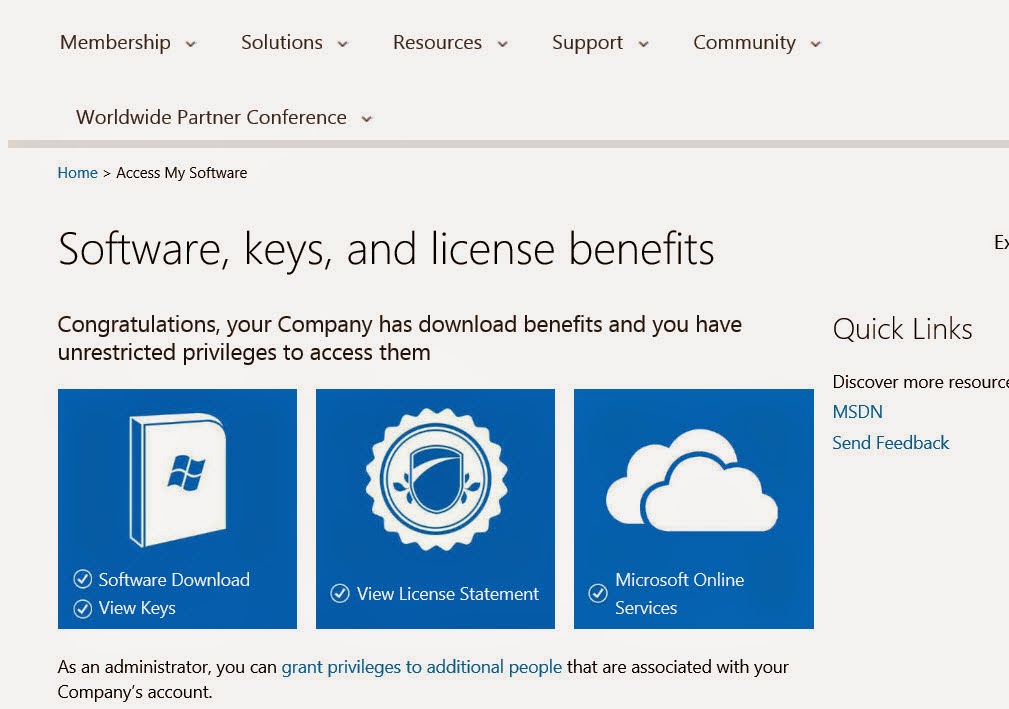
Task: Open the Membership menu
Action: pos(115,42)
